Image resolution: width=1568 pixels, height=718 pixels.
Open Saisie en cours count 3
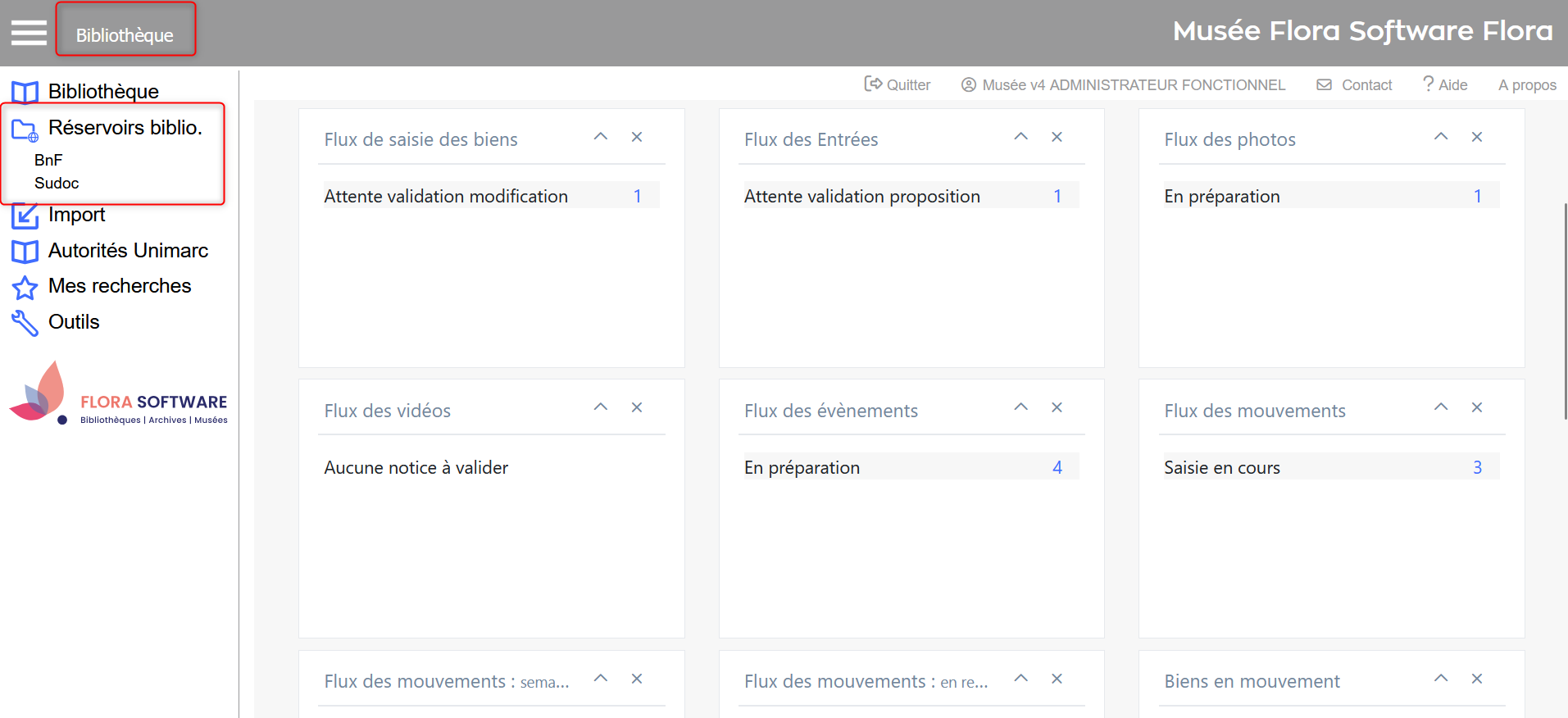[x=1477, y=467]
